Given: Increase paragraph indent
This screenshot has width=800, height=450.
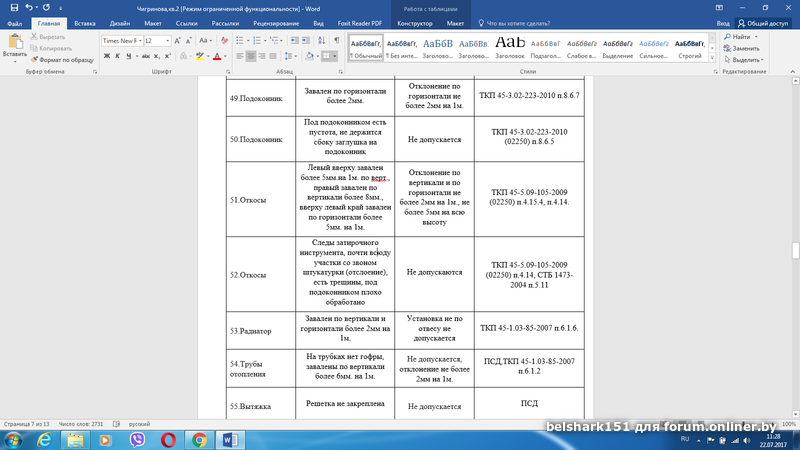Looking at the screenshot, I should tap(306, 40).
